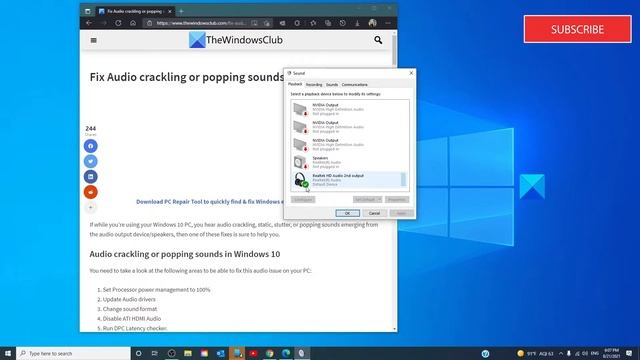
Task: Click OK in the Sound dialog
Action: [347, 213]
